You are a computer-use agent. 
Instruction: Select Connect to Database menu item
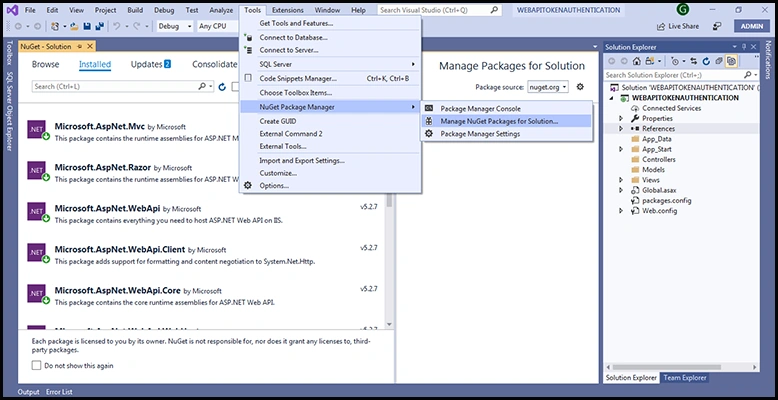coord(330,37)
